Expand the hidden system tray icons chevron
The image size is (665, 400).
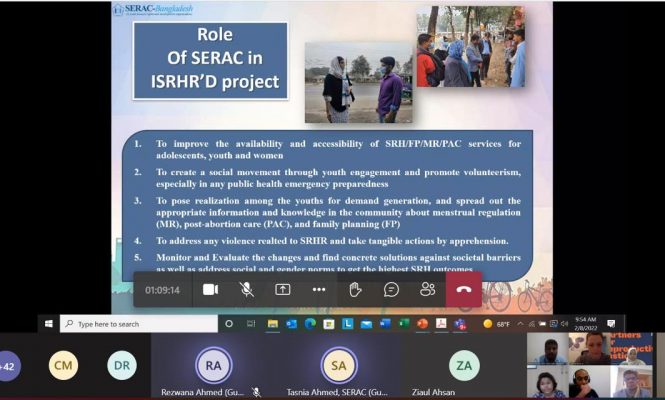pyautogui.click(x=520, y=324)
